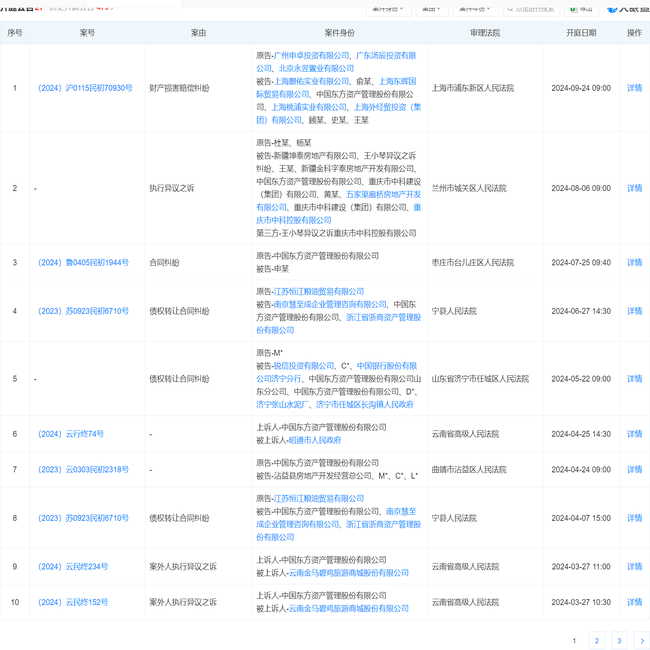The width and height of the screenshot is (650, 650).
Task: Open 锐信投资有限公司 company link
Action: (x=304, y=366)
